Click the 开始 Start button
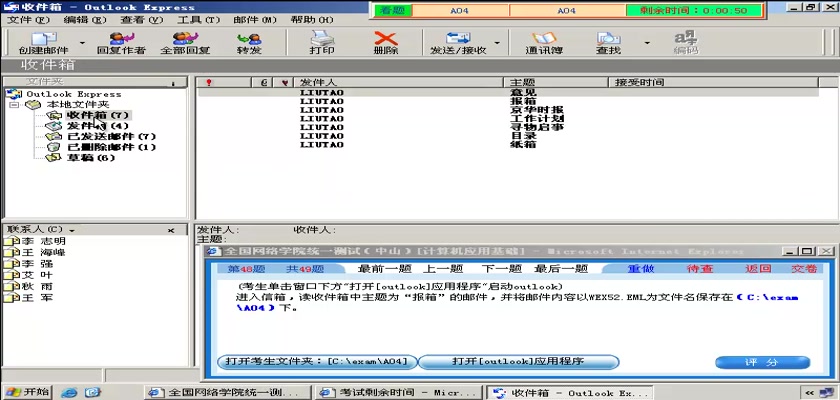This screenshot has width=840, height=400. (27, 392)
